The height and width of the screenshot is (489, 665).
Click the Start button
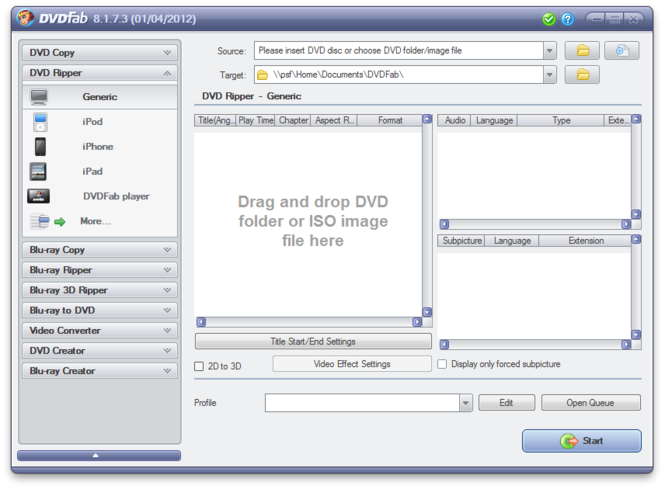coord(581,441)
